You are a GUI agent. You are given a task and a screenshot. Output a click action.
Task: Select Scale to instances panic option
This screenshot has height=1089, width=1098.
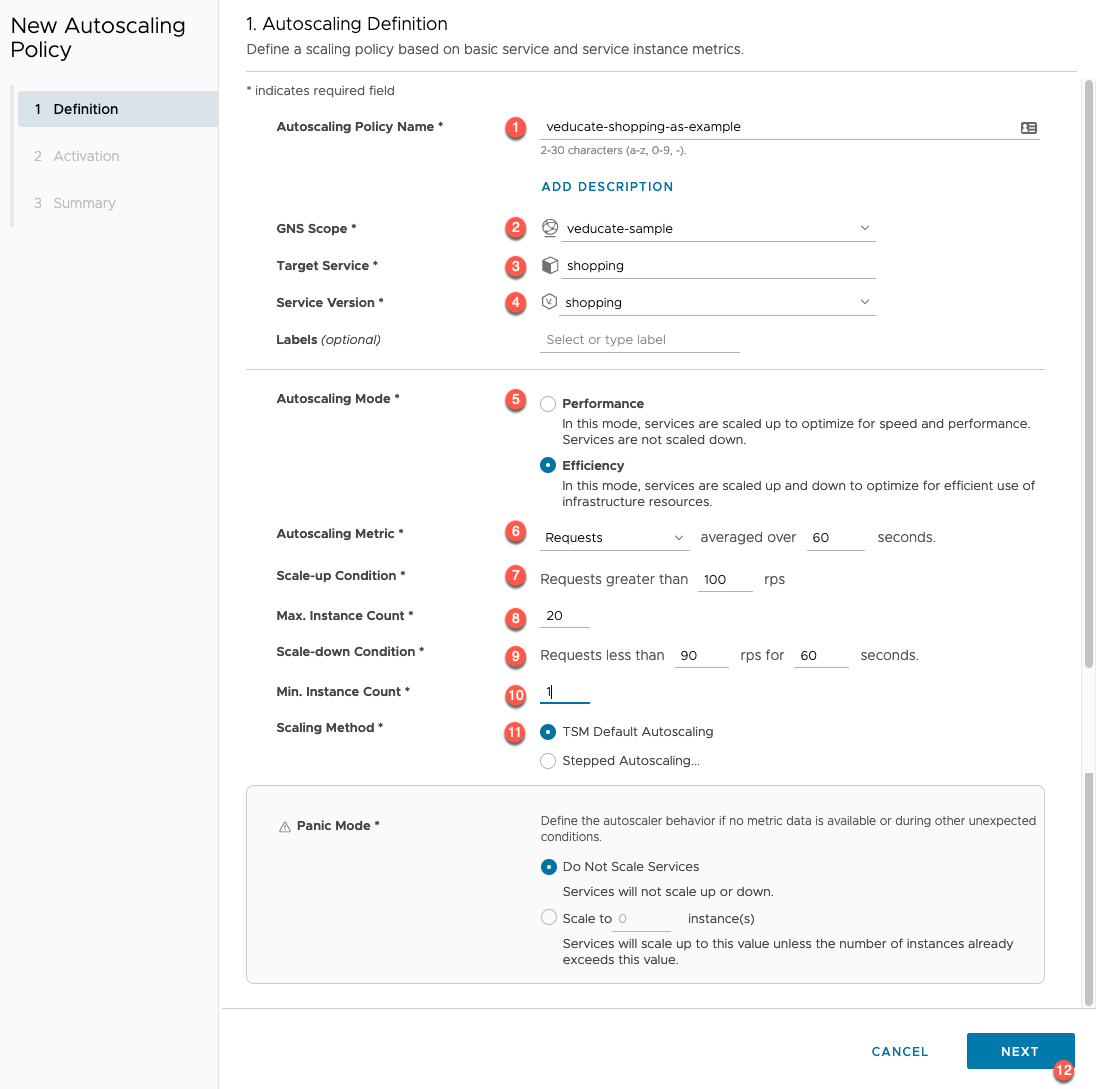pyautogui.click(x=549, y=917)
